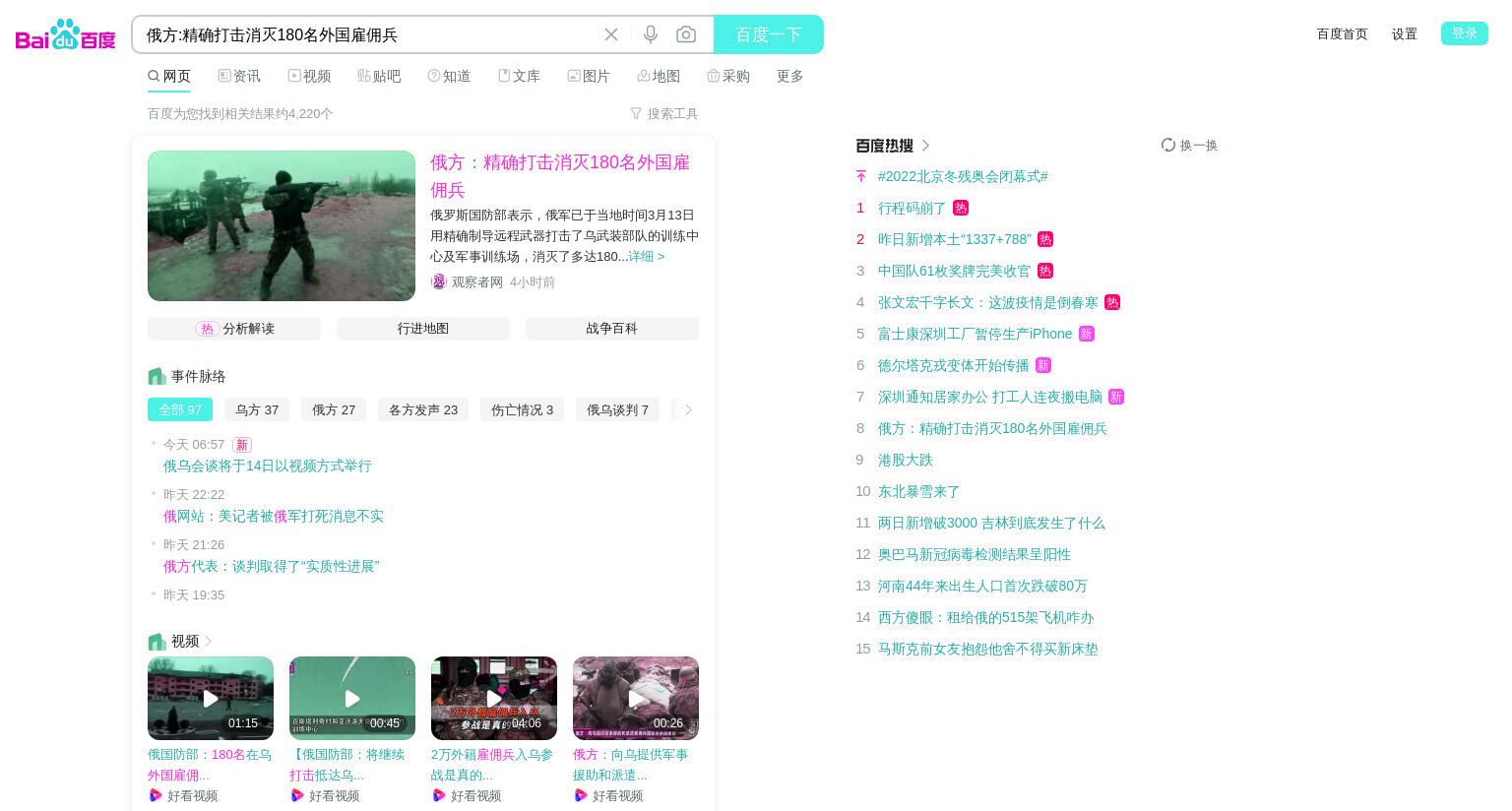The height and width of the screenshot is (811, 1512).
Task: Click 好看视频 icon under the 01:15 video
Action: (x=156, y=795)
